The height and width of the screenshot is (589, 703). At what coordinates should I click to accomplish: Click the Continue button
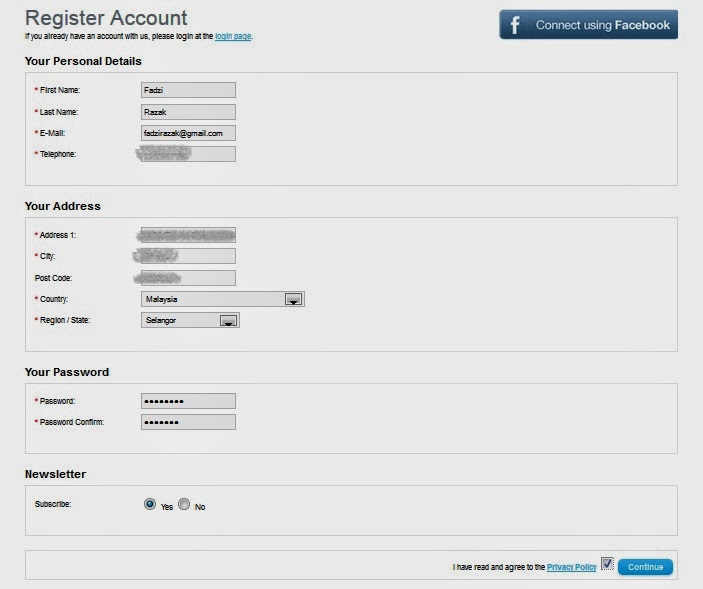[x=645, y=567]
